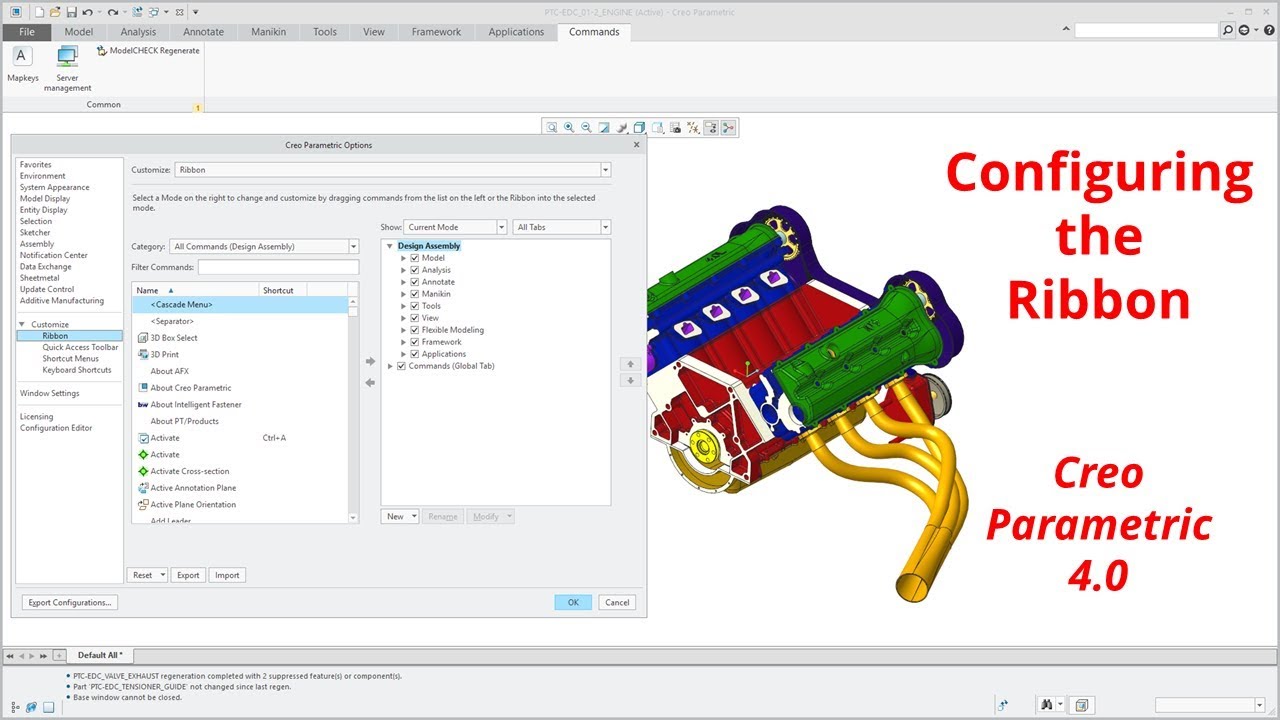Click the Filter Commands input field

click(278, 267)
